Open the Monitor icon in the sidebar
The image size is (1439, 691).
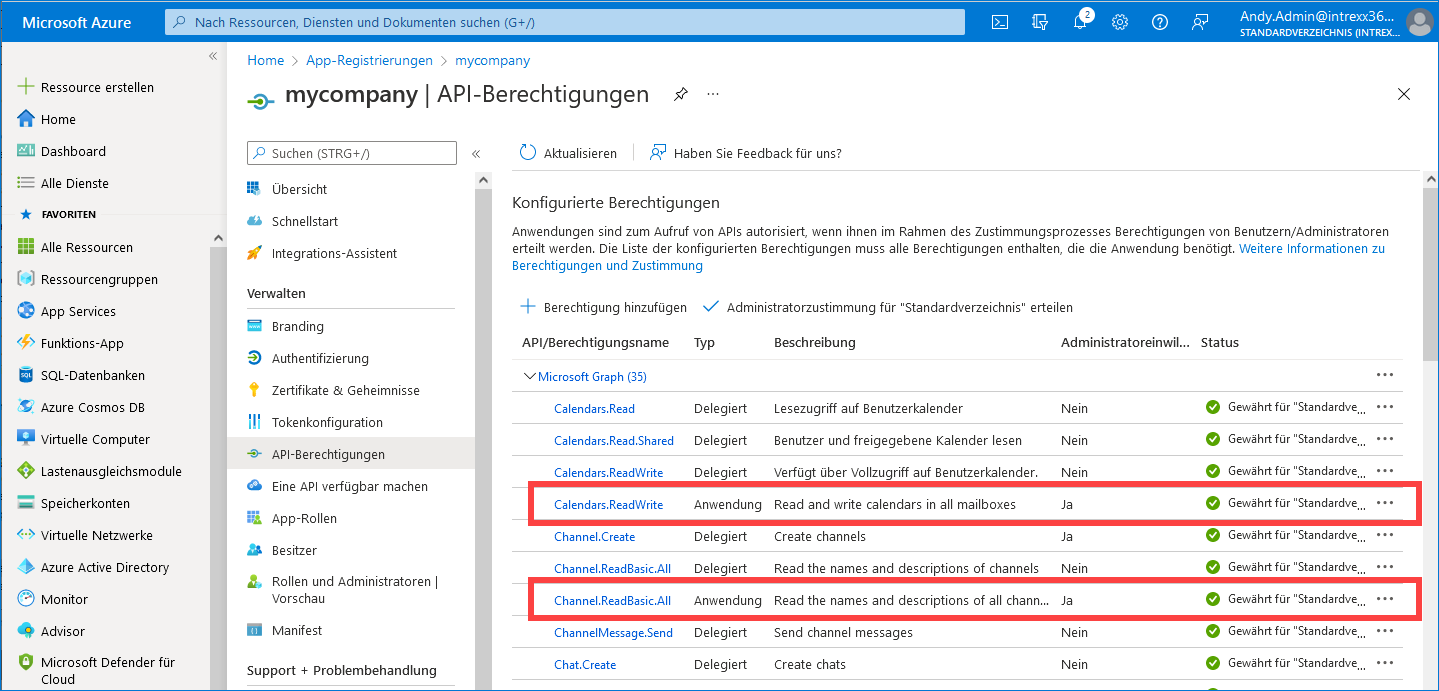pyautogui.click(x=26, y=599)
